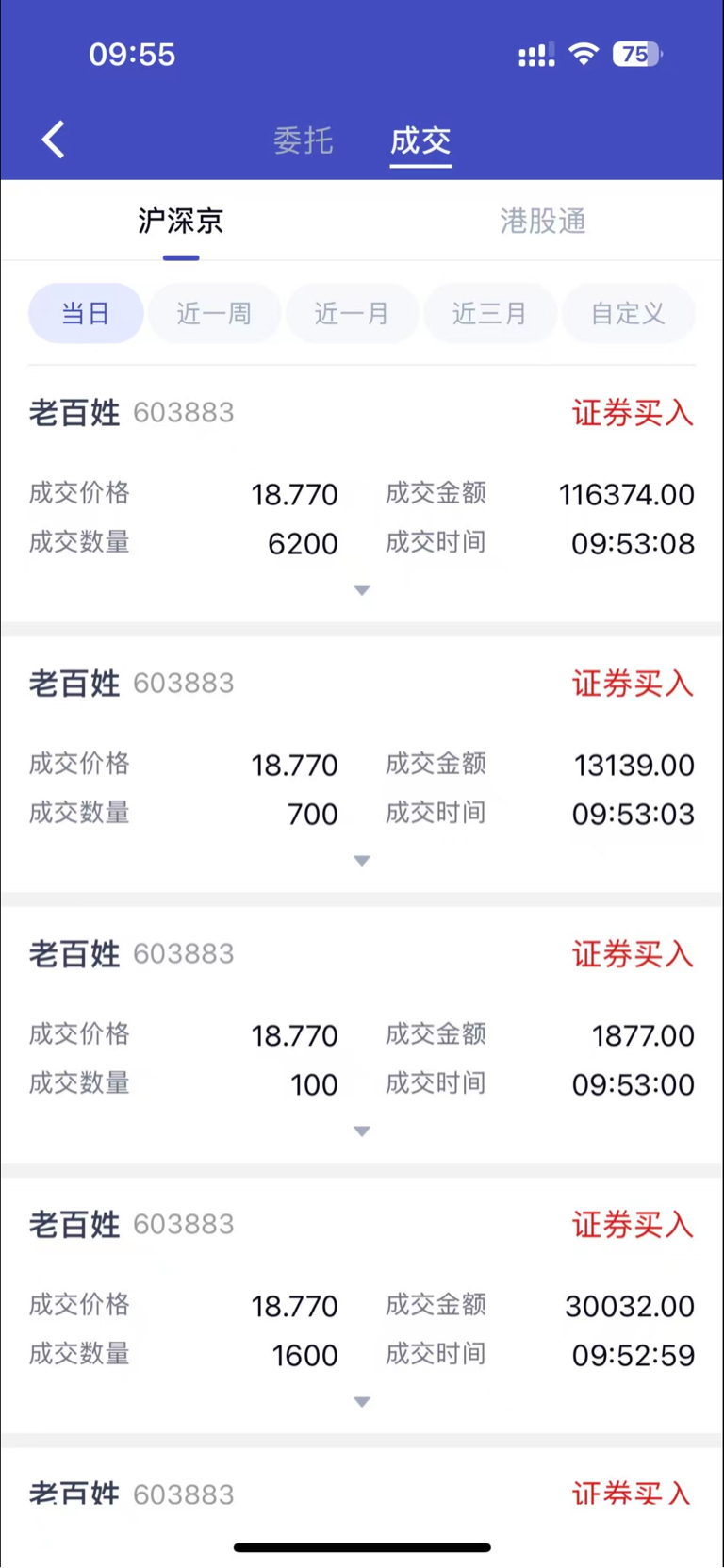Open the 港股通 market tab
The image size is (724, 1568).
point(543,221)
